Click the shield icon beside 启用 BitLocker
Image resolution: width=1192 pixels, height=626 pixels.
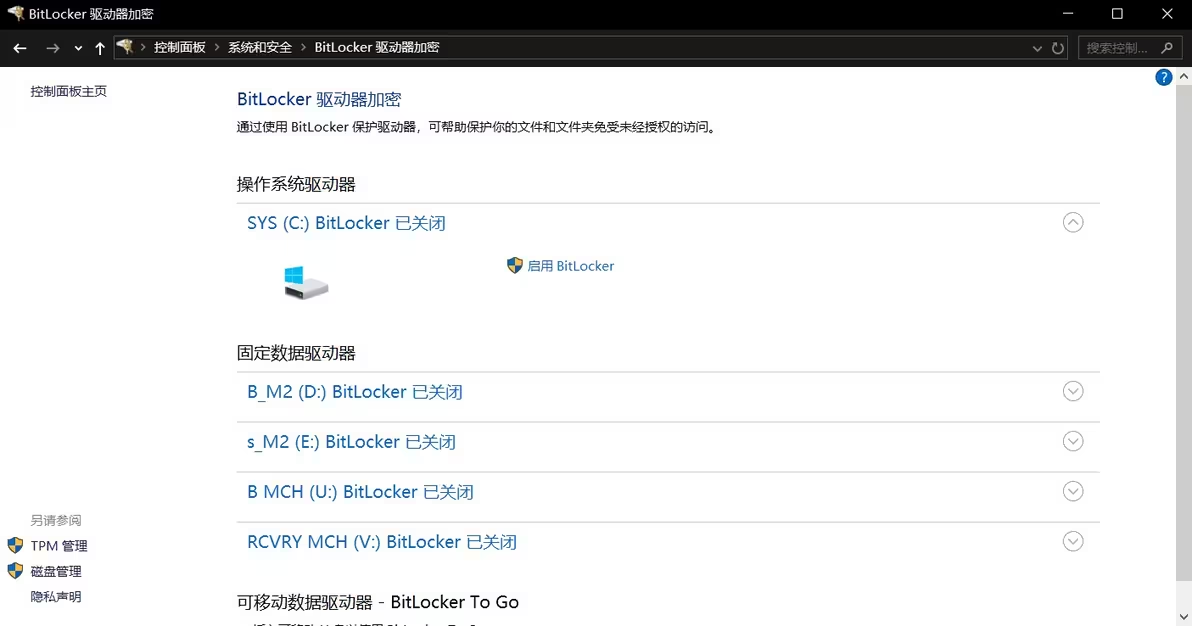tap(513, 265)
